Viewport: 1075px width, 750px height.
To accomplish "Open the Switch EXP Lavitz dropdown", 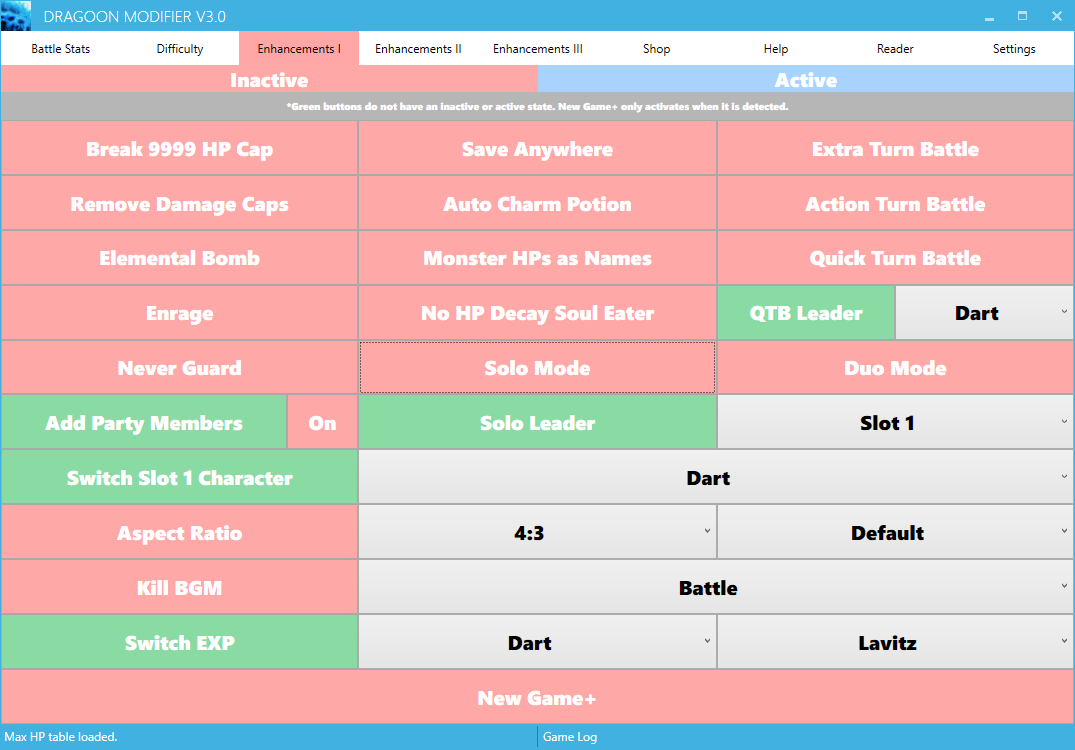I will click(x=895, y=643).
